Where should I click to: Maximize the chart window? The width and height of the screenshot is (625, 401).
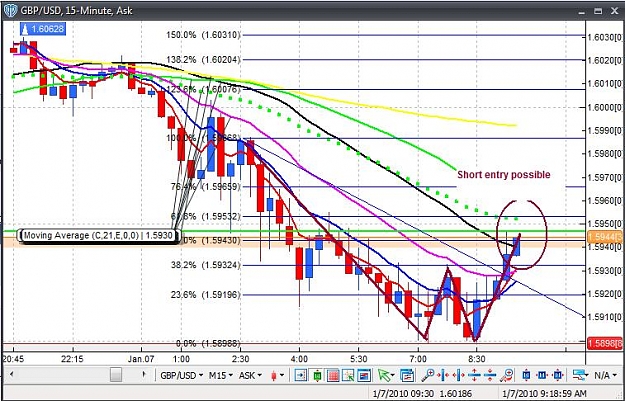point(598,11)
